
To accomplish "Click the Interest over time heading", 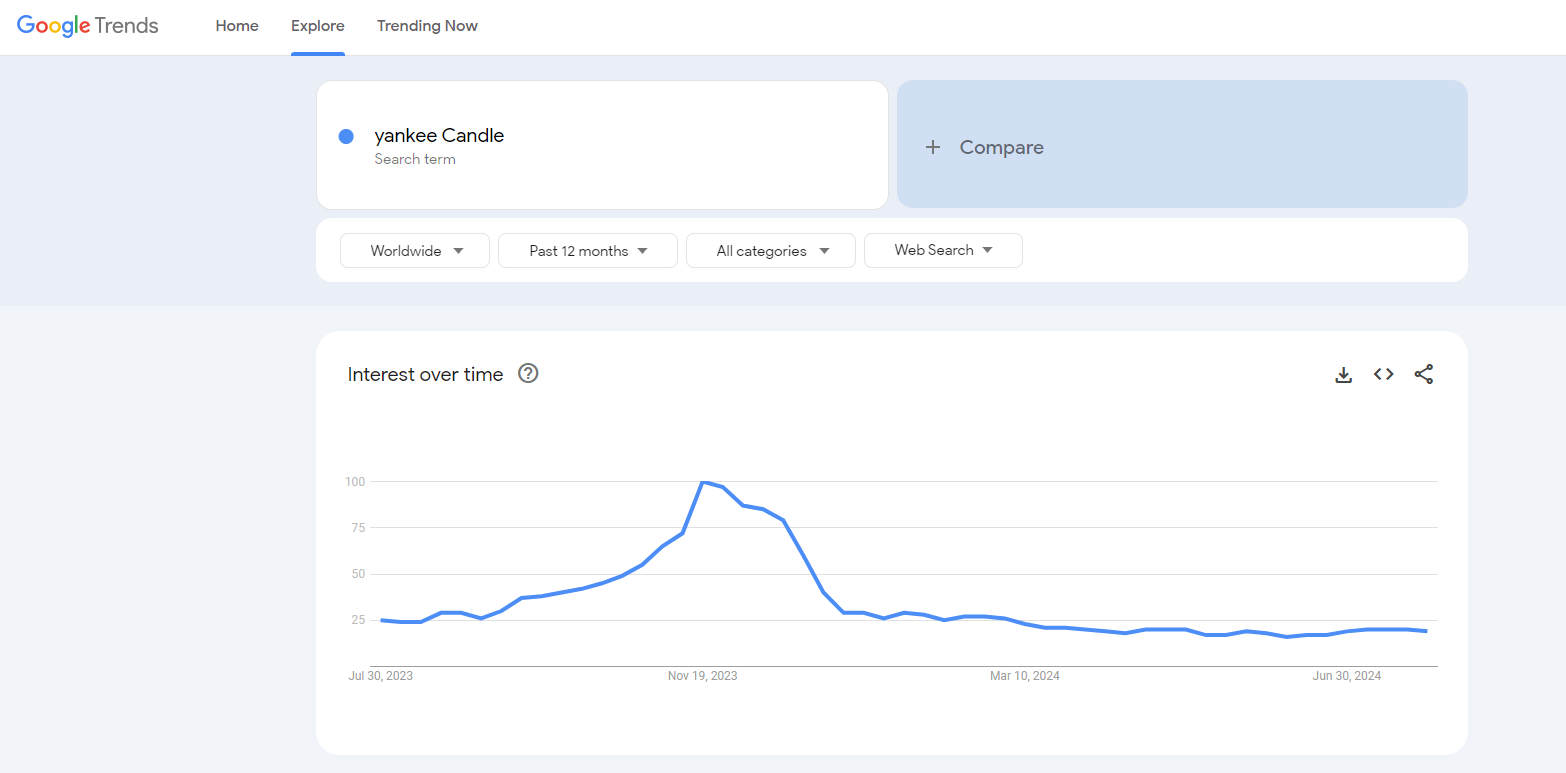I will tap(425, 375).
